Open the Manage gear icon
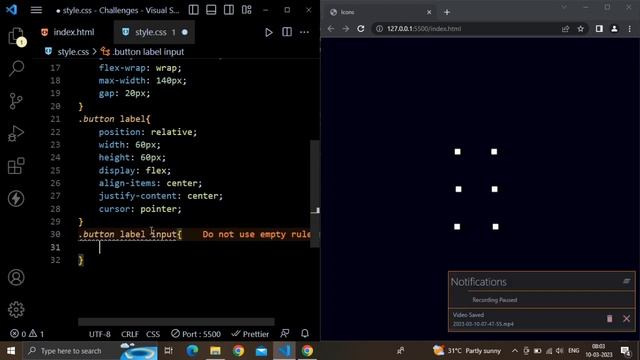The width and height of the screenshot is (640, 360). 16,310
